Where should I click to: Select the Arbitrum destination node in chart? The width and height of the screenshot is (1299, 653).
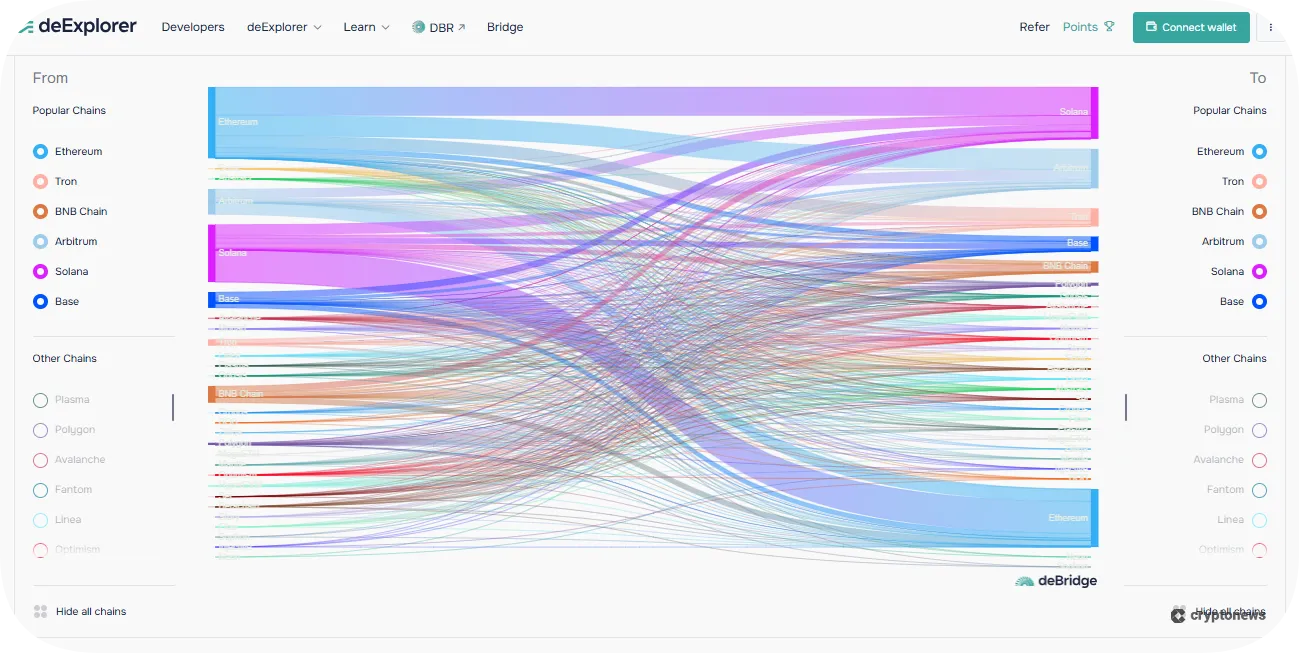click(1095, 168)
